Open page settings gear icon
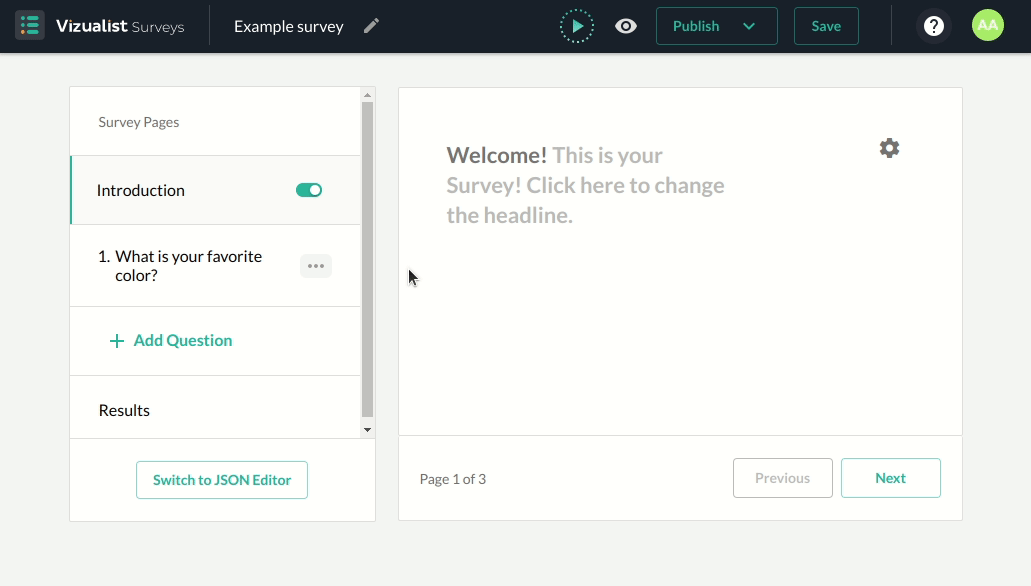This screenshot has width=1031, height=586. (x=889, y=148)
